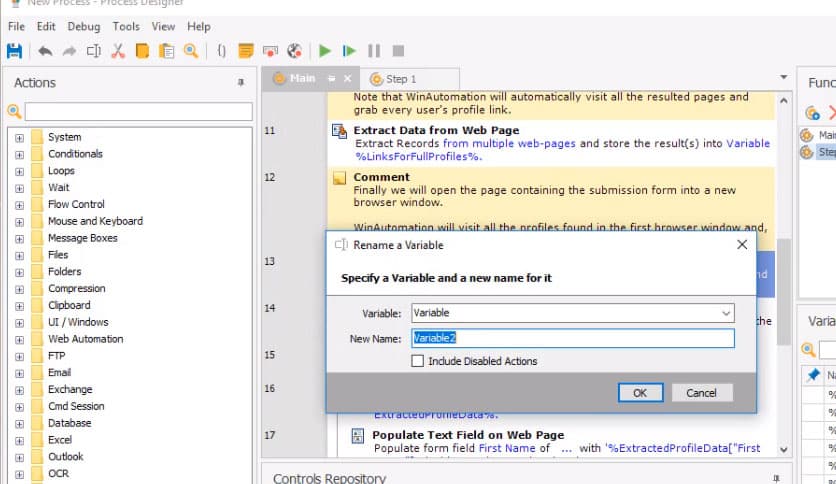This screenshot has width=836, height=484.
Task: Expand the Flow Control folder
Action: click(x=19, y=205)
